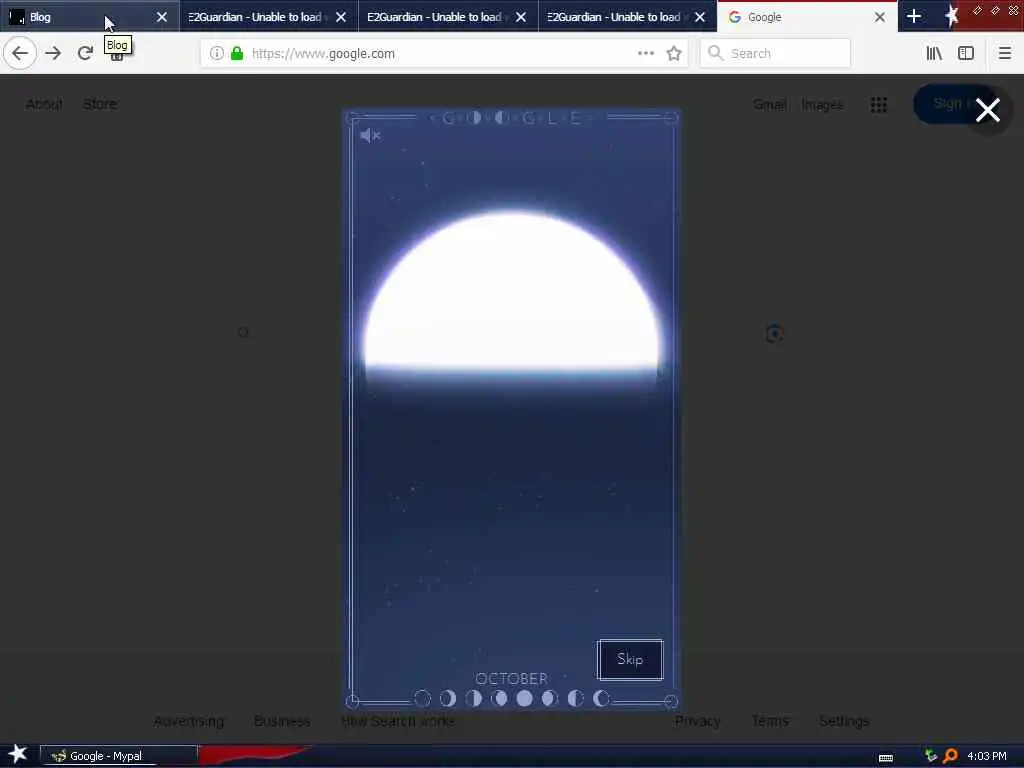This screenshot has width=1024, height=768.
Task: Open the page actions three-dot menu
Action: pyautogui.click(x=646, y=54)
